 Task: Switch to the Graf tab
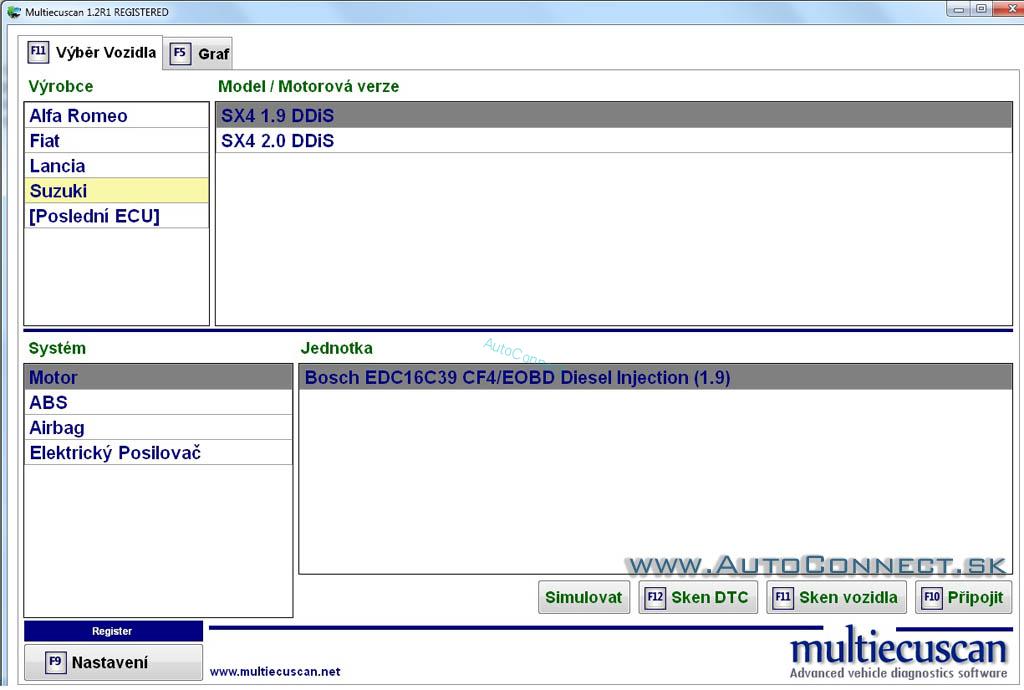coord(198,54)
